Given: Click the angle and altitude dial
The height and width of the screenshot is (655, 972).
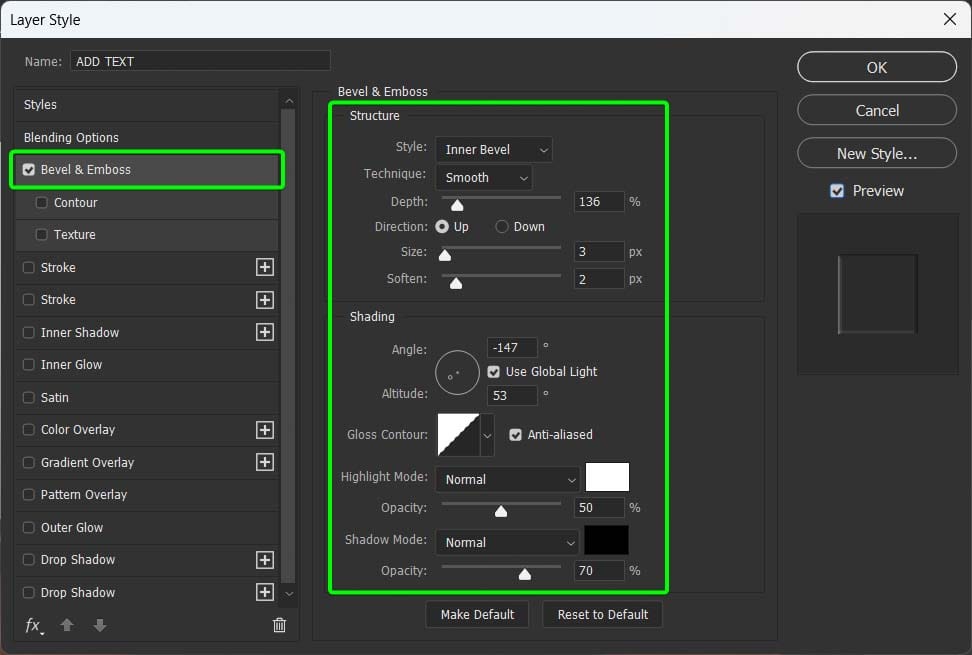Looking at the screenshot, I should (x=457, y=373).
